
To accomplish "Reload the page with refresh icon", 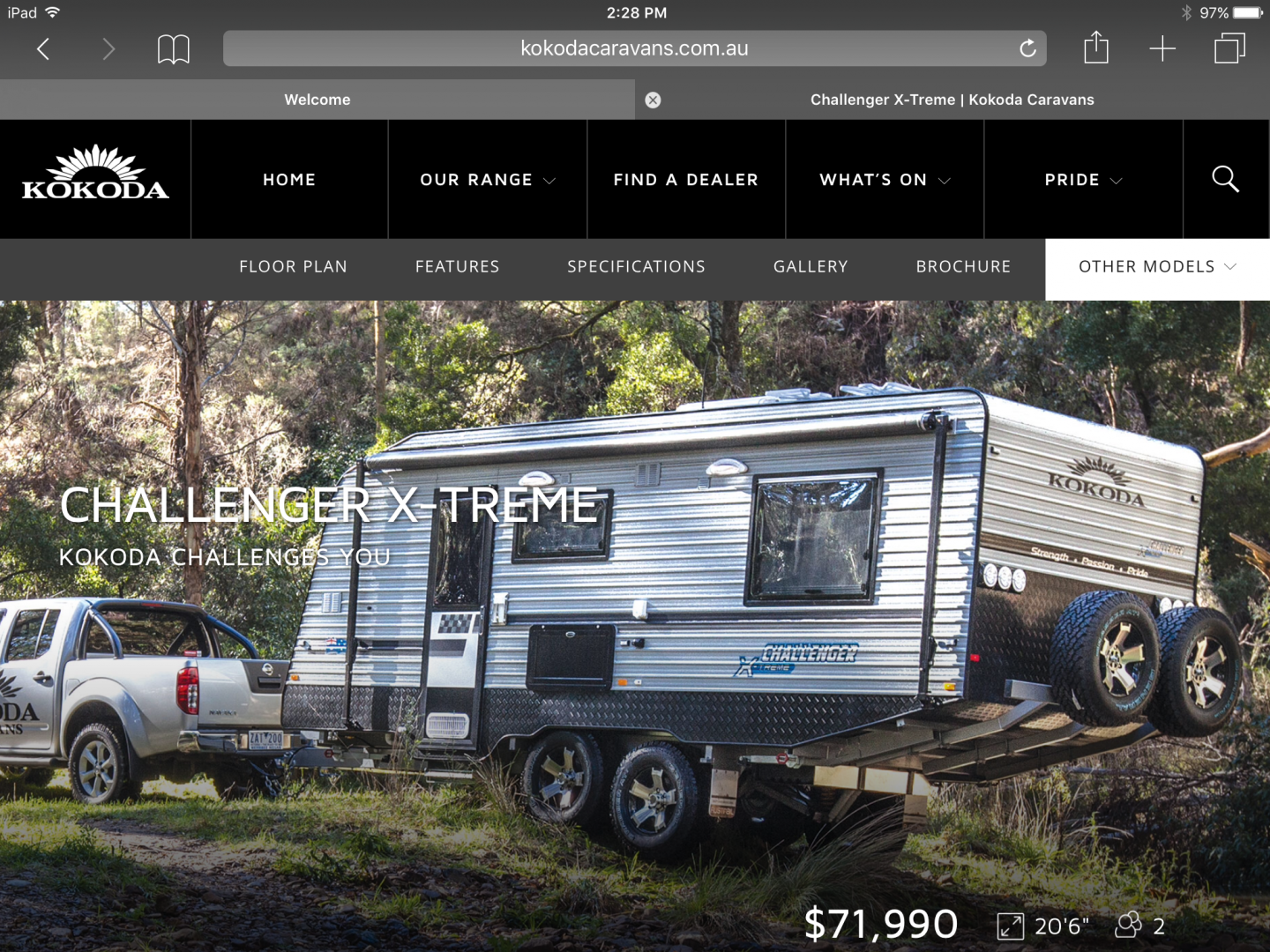I will [x=1027, y=48].
